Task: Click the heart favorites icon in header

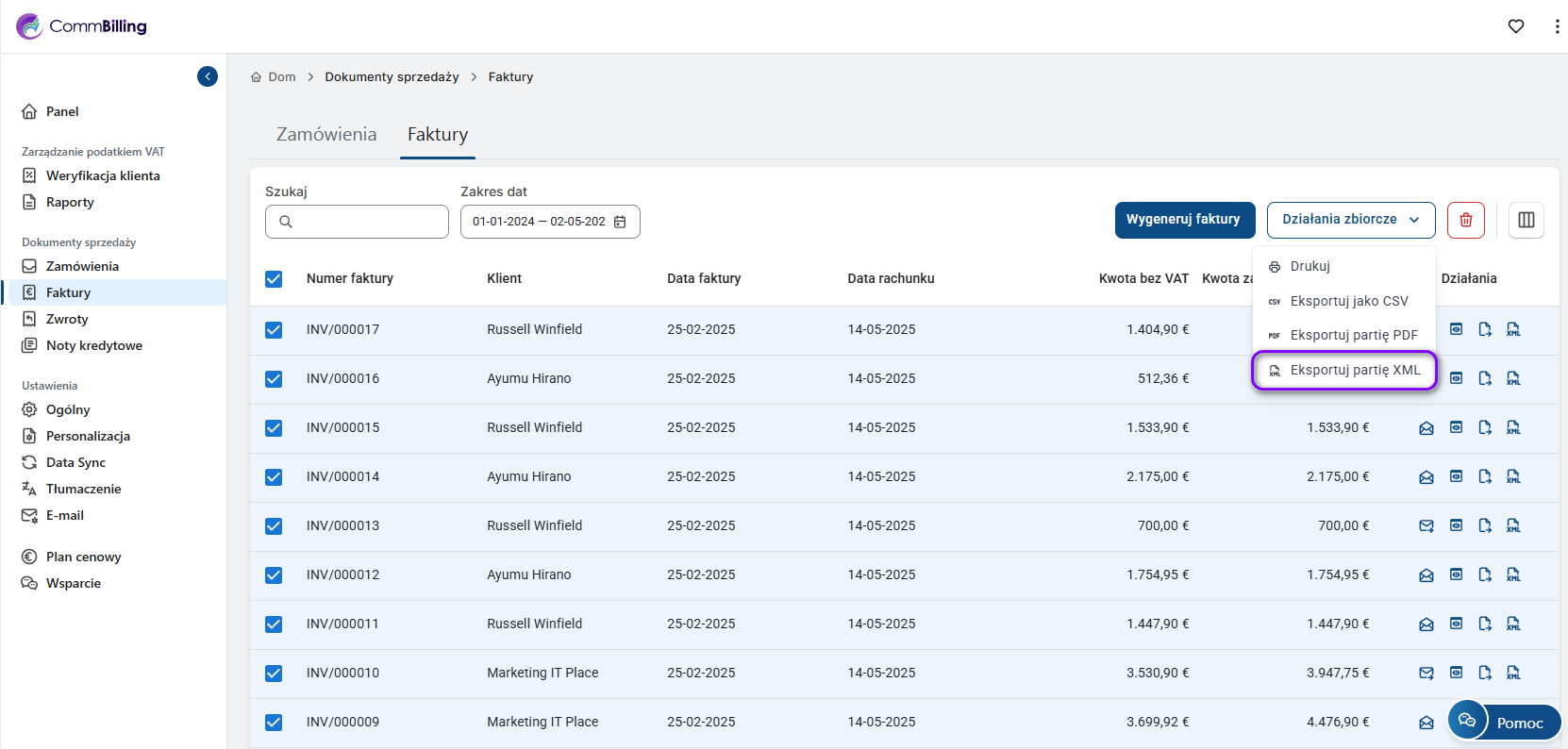Action: click(x=1515, y=26)
